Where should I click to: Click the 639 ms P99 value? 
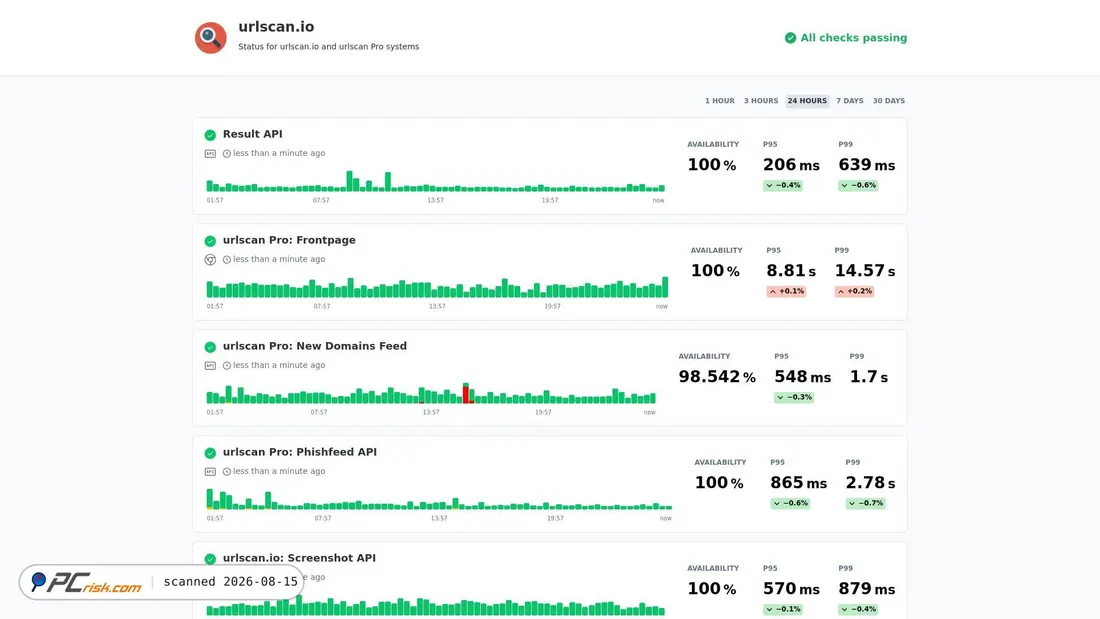867,165
